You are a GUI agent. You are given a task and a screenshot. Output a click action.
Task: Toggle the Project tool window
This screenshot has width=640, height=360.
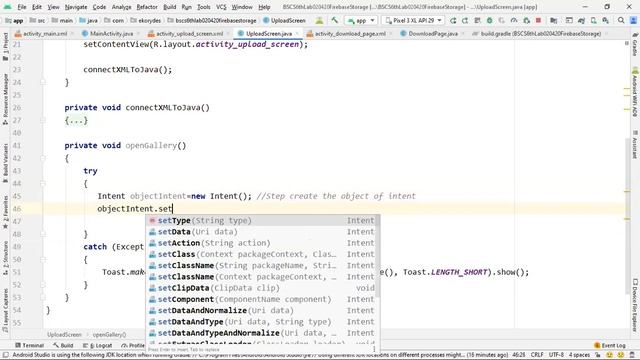(5, 47)
